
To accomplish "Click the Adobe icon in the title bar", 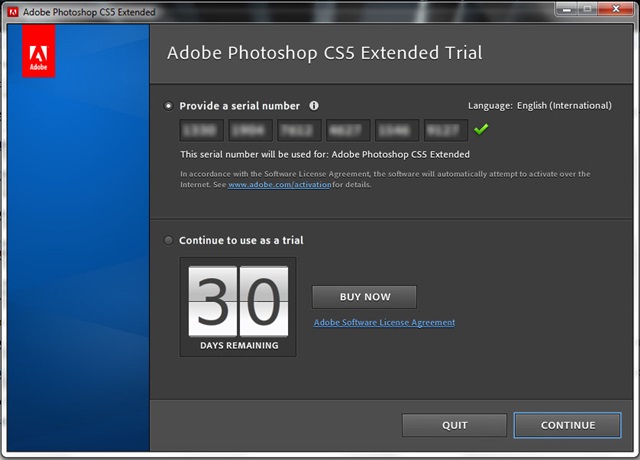I will 13,12.
